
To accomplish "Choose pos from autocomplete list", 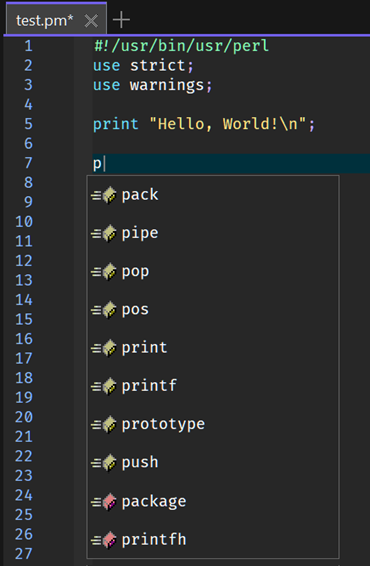I will coord(213,310).
